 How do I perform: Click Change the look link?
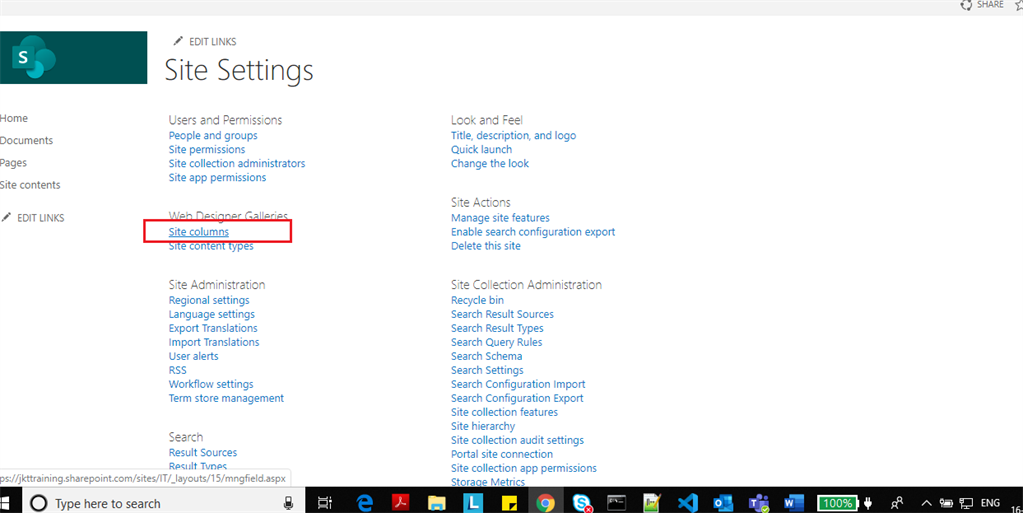[490, 163]
